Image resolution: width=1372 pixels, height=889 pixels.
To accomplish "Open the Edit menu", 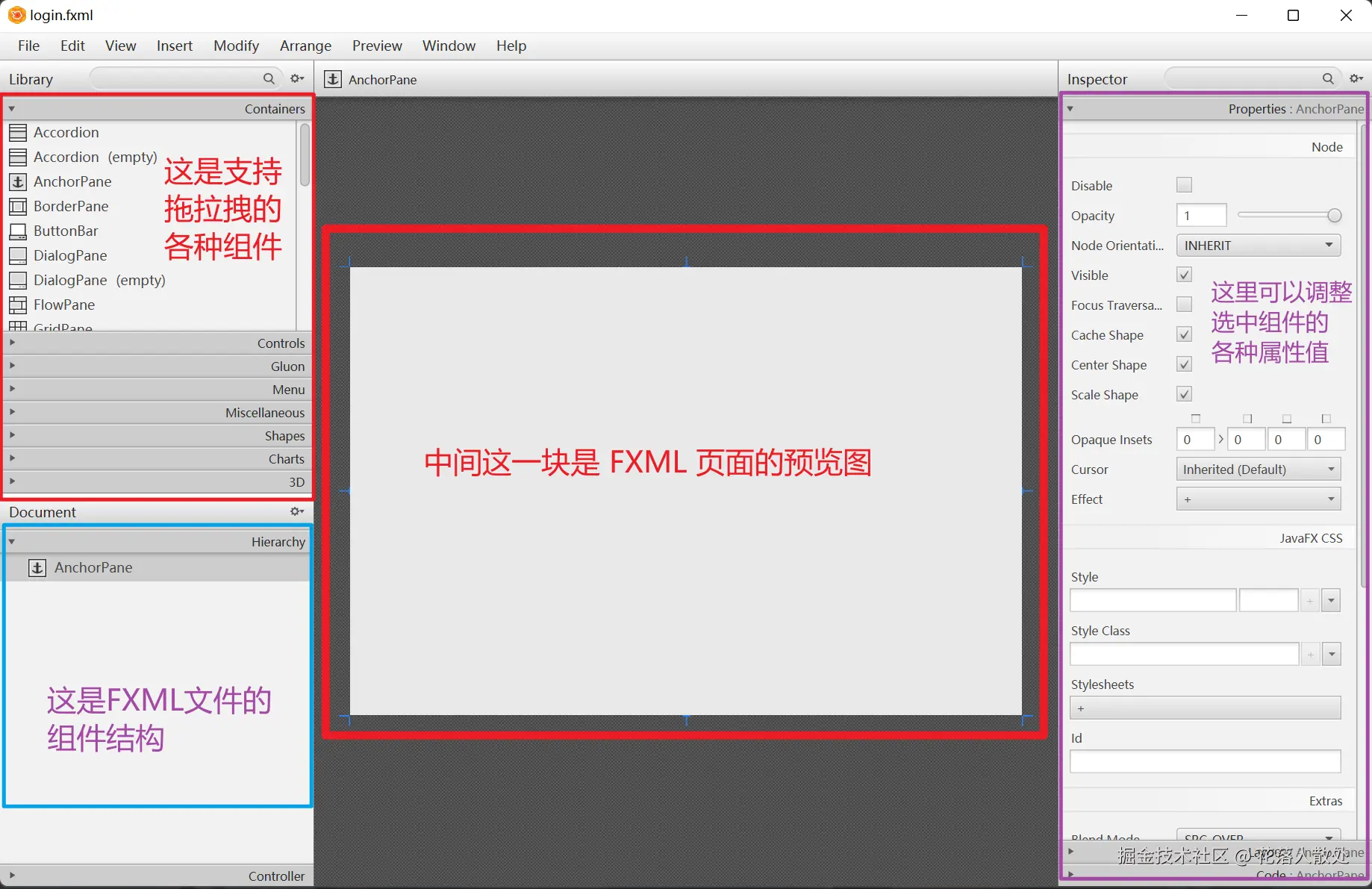I will [x=72, y=46].
